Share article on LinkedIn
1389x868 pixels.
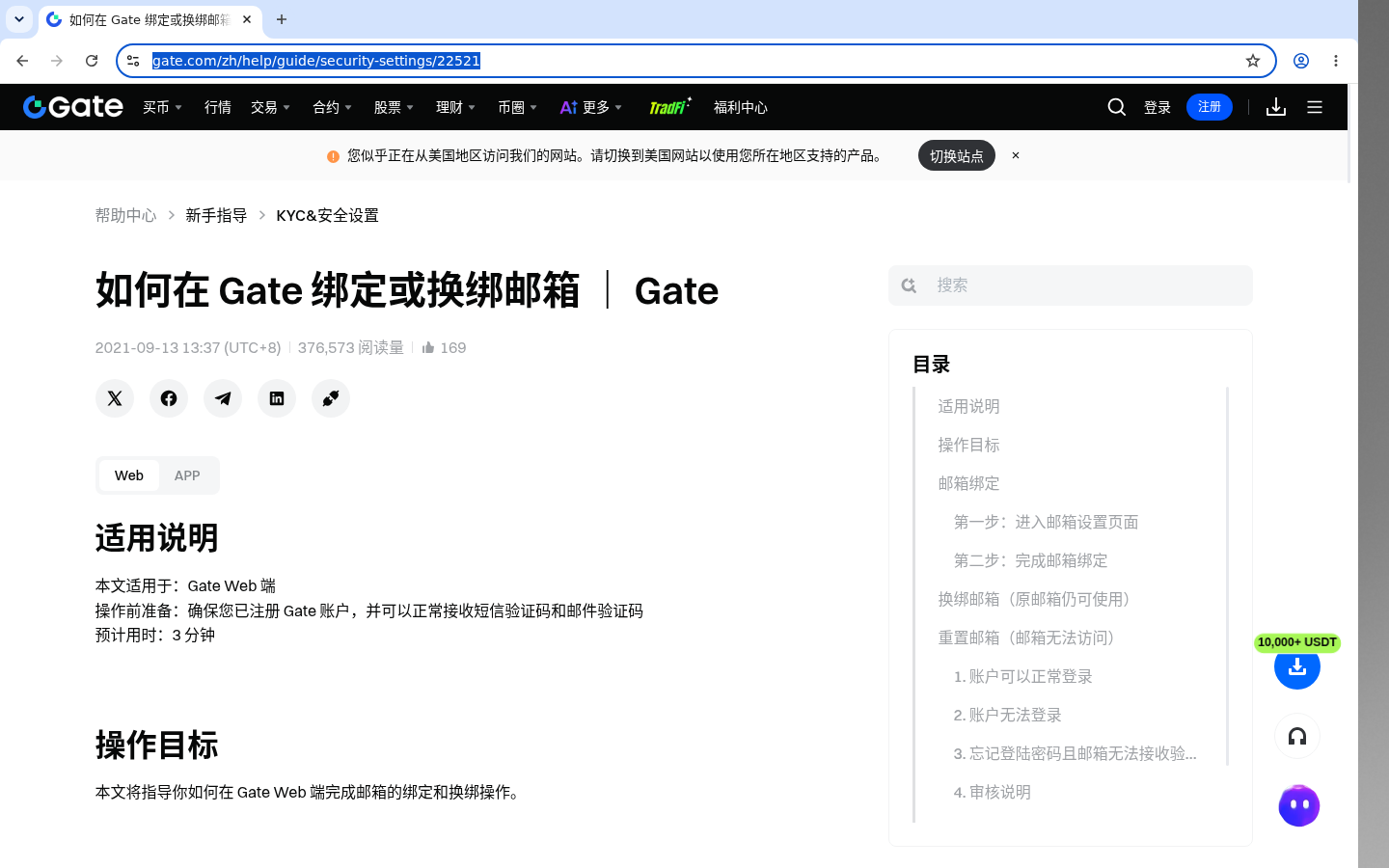(x=277, y=398)
